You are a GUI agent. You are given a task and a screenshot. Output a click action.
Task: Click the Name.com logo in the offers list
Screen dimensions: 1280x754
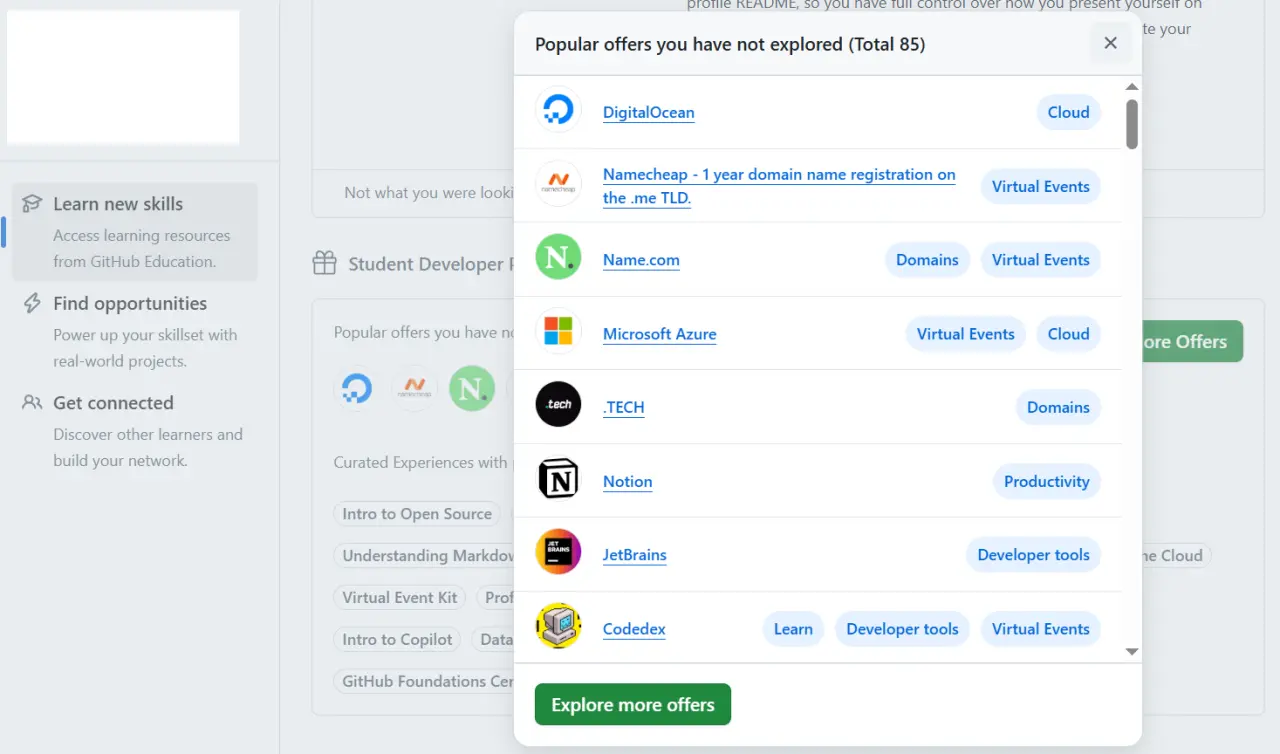click(x=558, y=259)
